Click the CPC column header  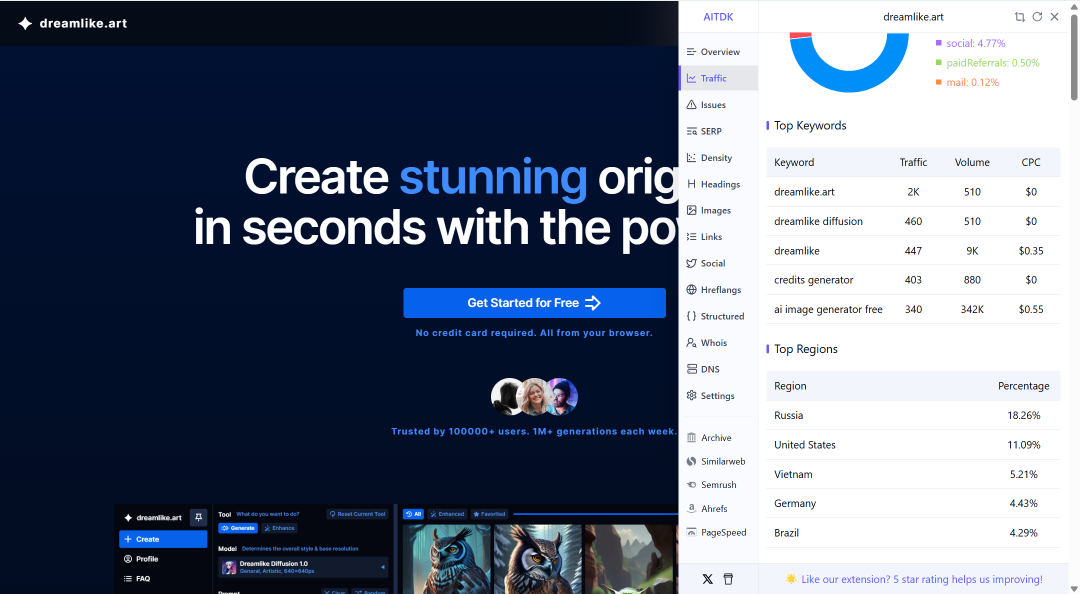pos(1030,163)
